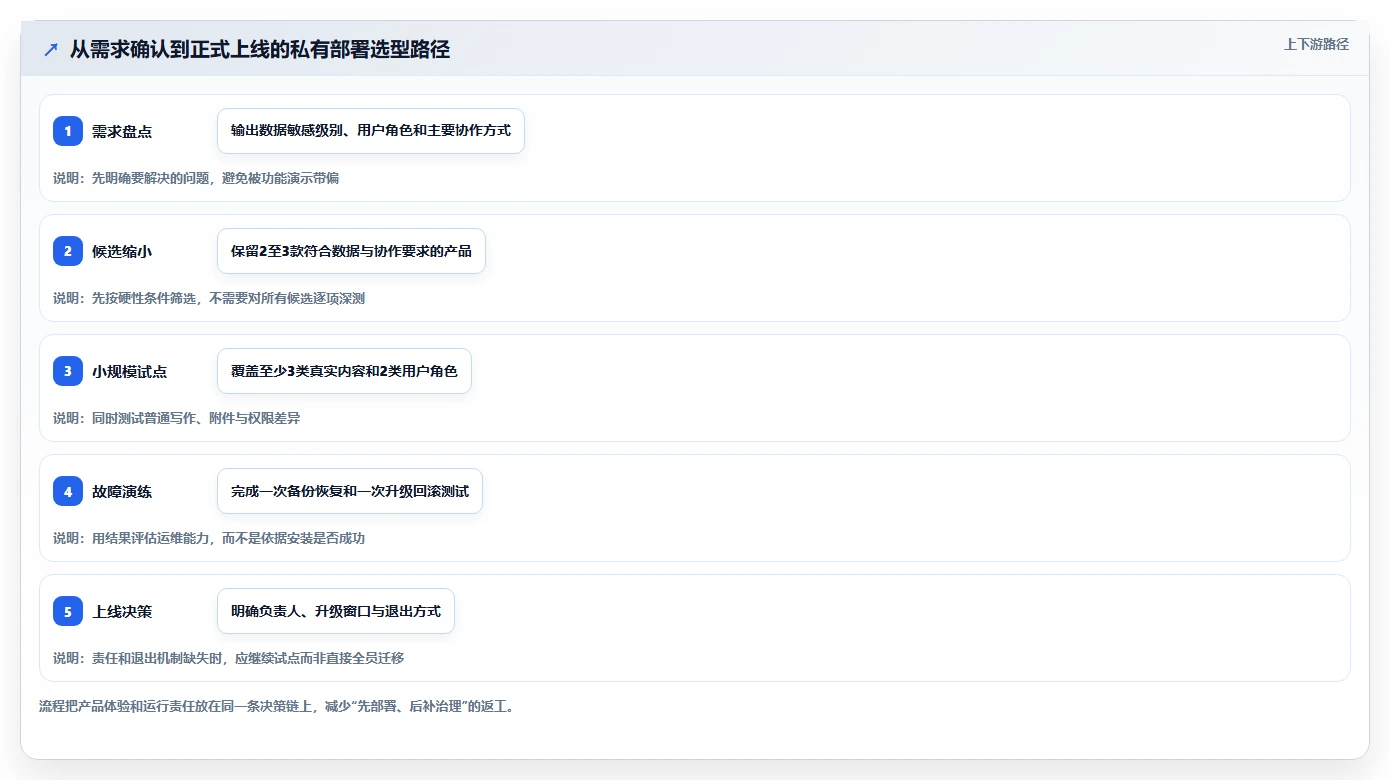1390x780 pixels.
Task: Click the step 3 number badge
Action: (68, 371)
